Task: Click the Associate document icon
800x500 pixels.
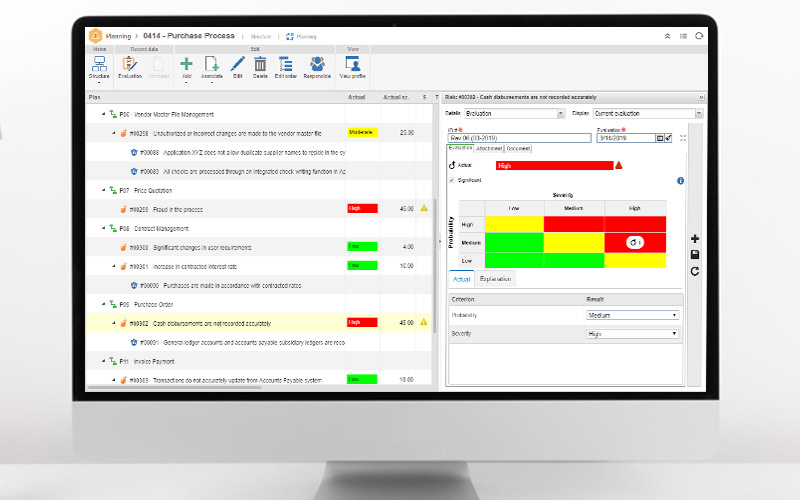Action: point(212,65)
